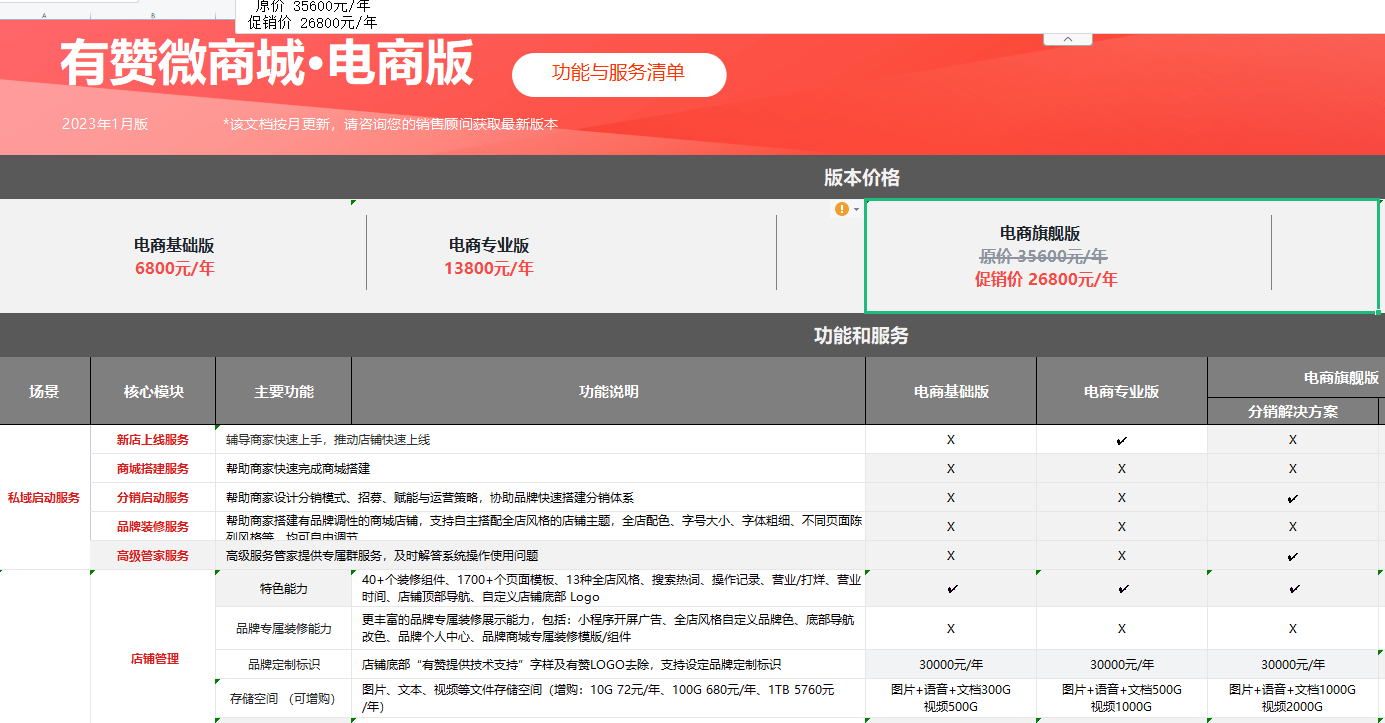Select the 私域启动服务 scenario cell

45,497
